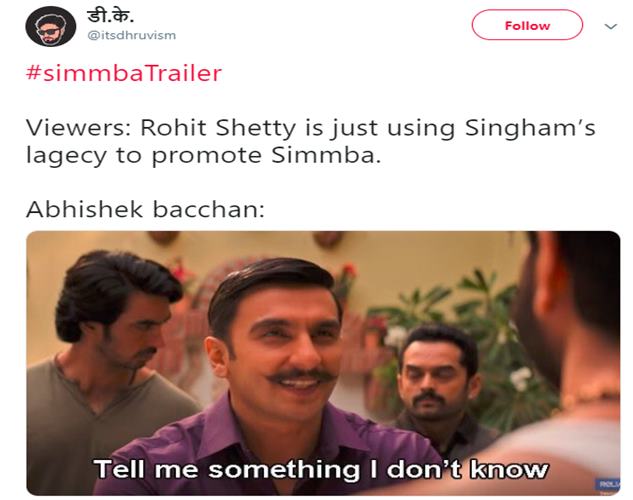Open the cartoon profile avatar with sunglasses
Image resolution: width=633 pixels, height=500 pixels.
[x=50, y=27]
